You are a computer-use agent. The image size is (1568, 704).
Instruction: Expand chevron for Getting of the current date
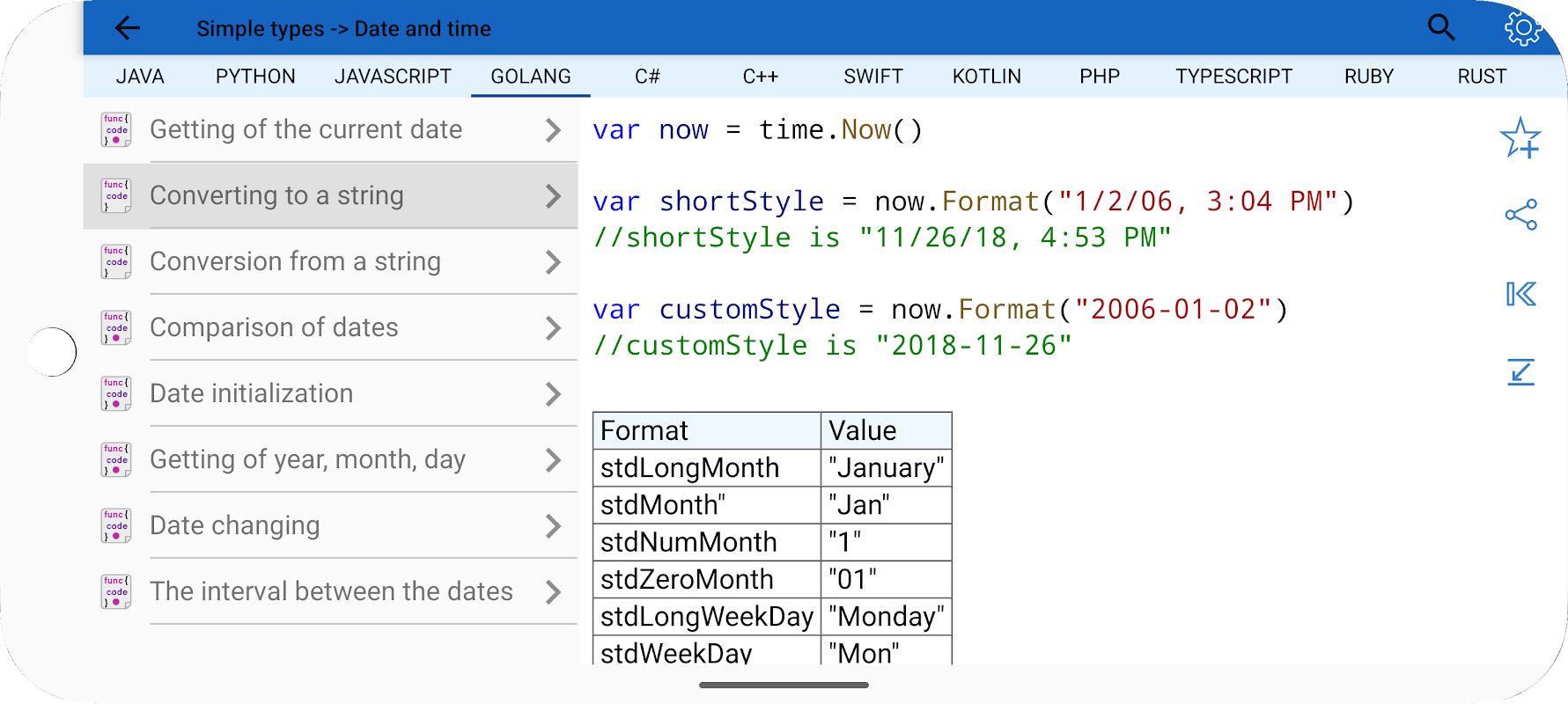pyautogui.click(x=553, y=130)
